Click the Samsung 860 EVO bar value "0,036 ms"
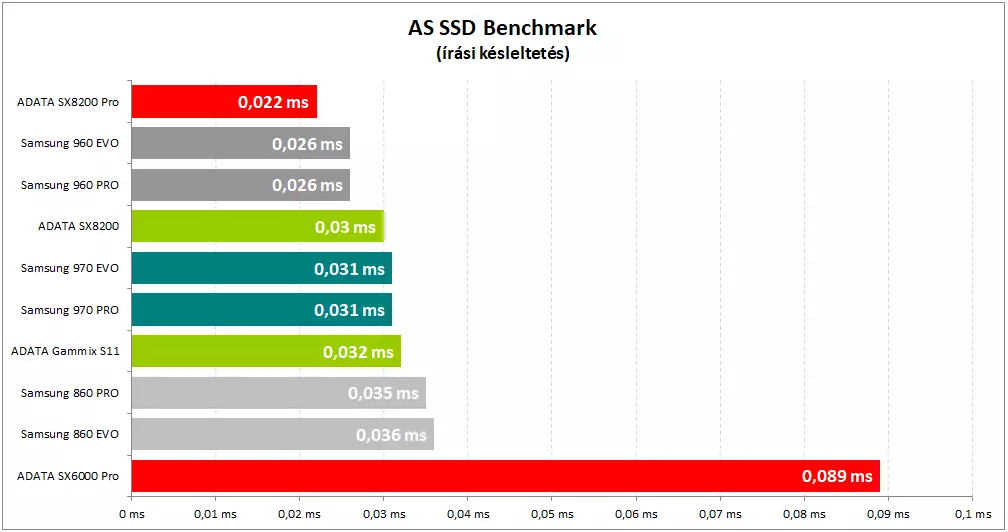 392,435
